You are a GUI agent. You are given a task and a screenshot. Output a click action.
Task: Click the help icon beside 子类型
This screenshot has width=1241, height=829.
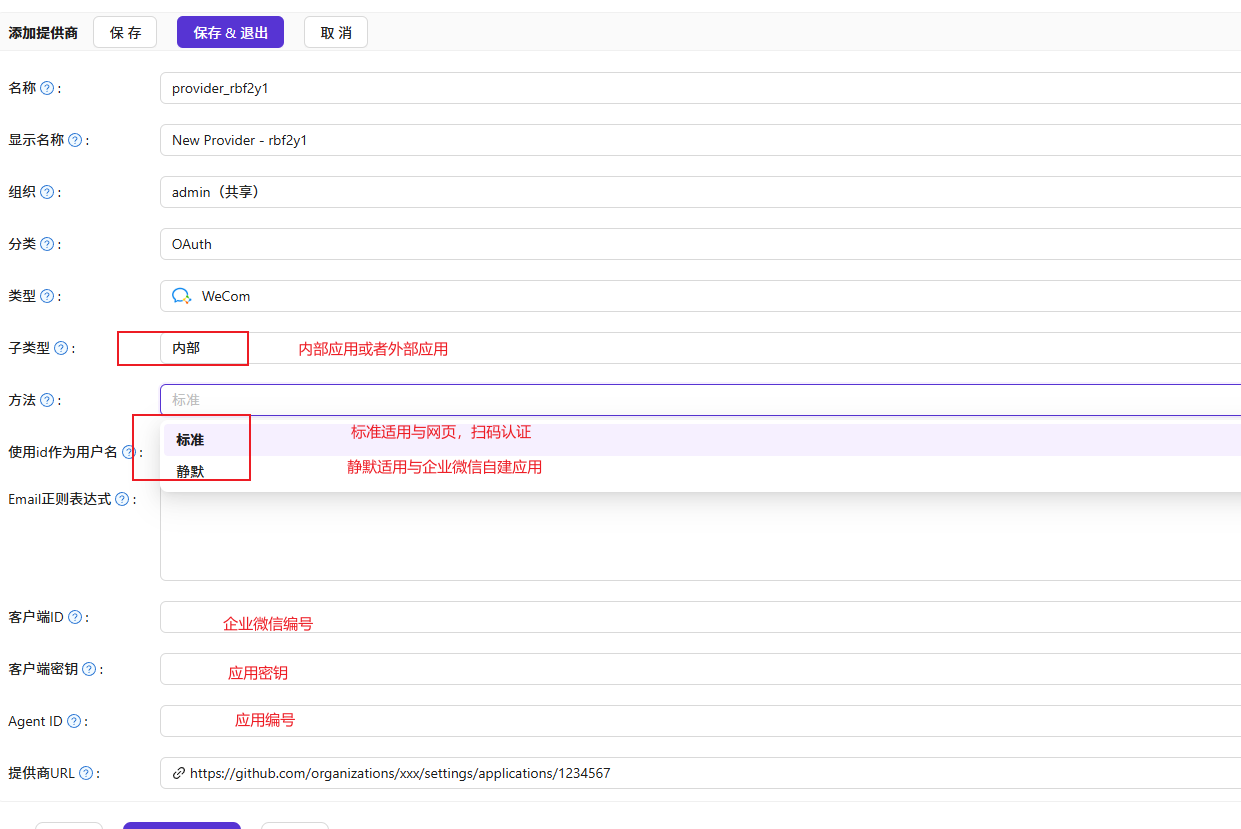pos(61,348)
